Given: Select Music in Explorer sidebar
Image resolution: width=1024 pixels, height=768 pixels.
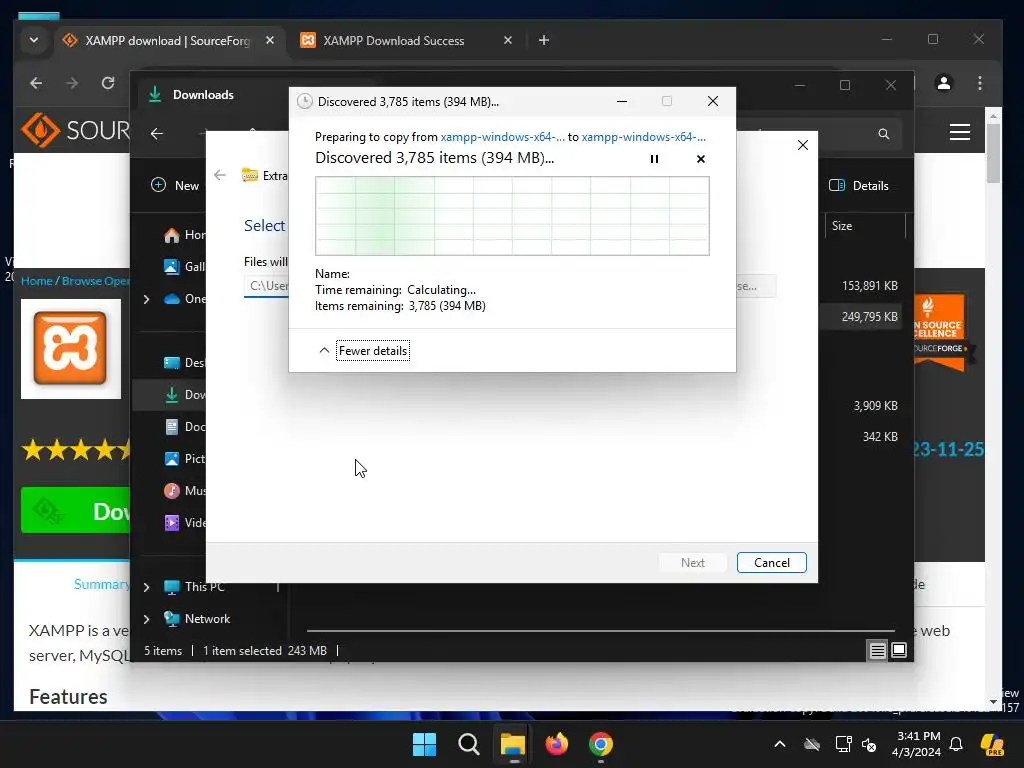Looking at the screenshot, I should click(x=185, y=490).
